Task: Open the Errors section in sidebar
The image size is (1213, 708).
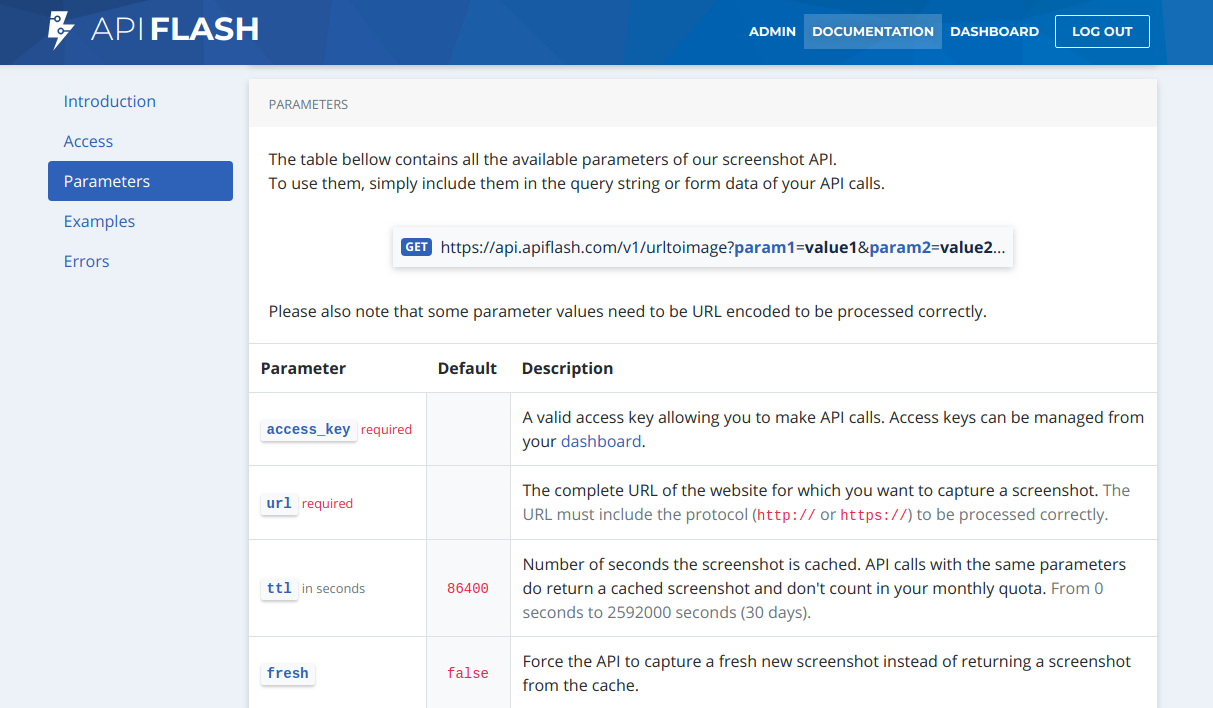Action: tap(86, 261)
